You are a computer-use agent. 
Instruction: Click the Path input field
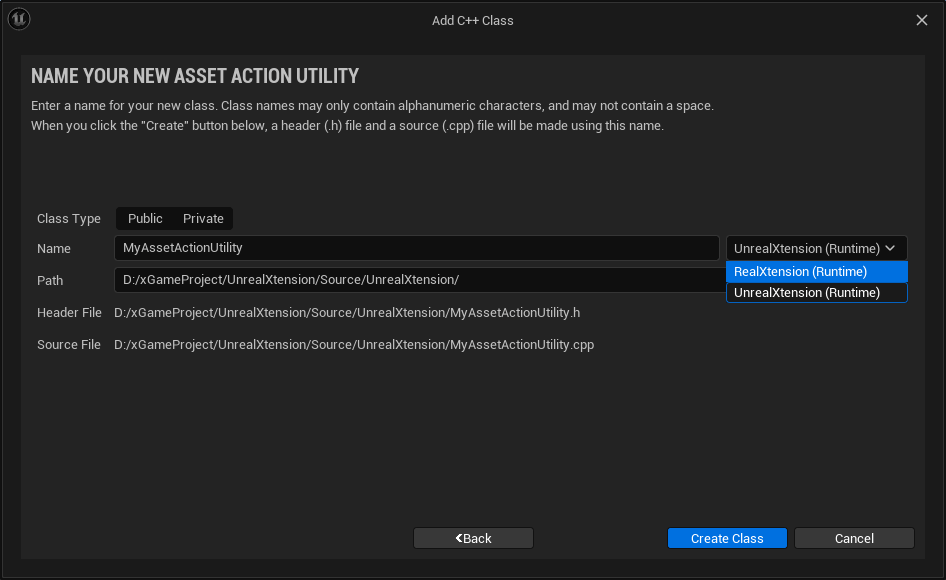[416, 280]
